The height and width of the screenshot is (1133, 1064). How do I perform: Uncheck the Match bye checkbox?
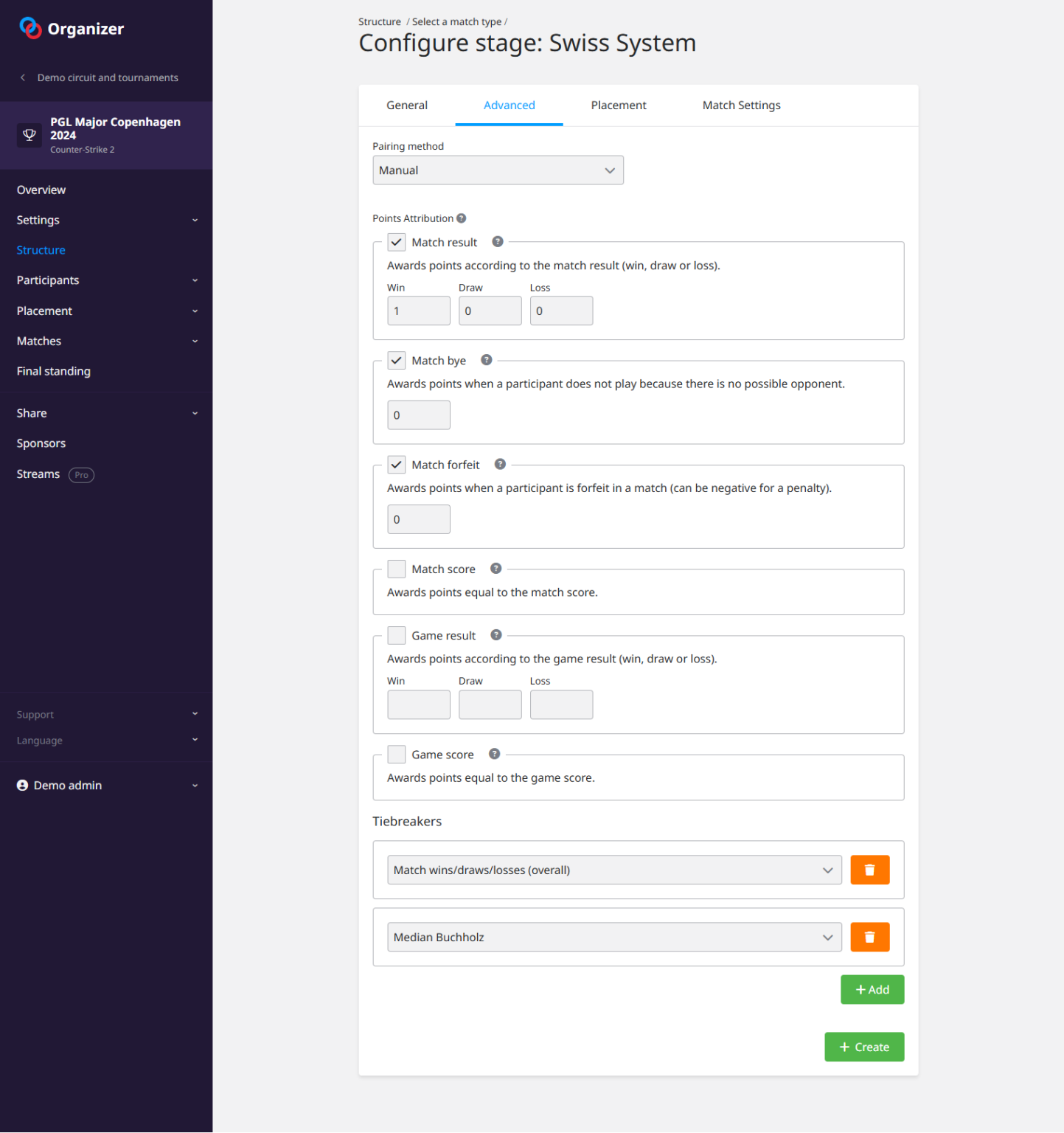click(x=397, y=361)
